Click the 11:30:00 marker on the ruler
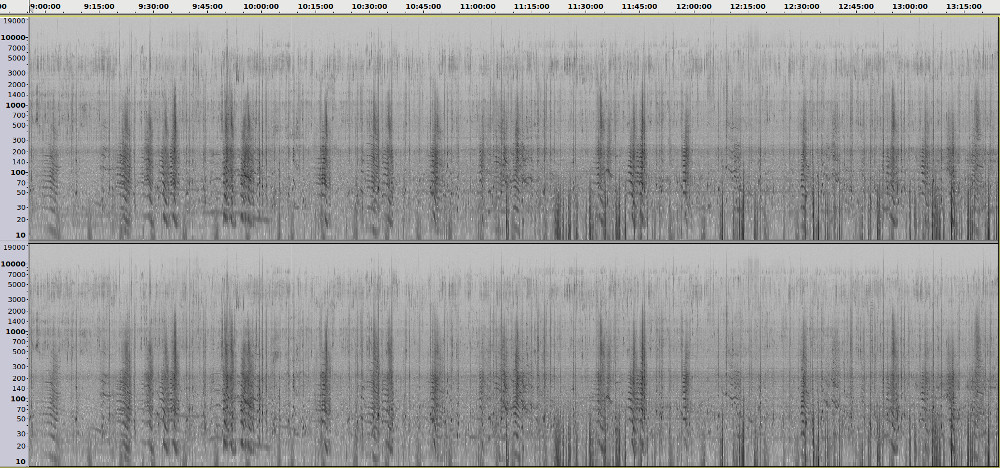 pos(585,6)
